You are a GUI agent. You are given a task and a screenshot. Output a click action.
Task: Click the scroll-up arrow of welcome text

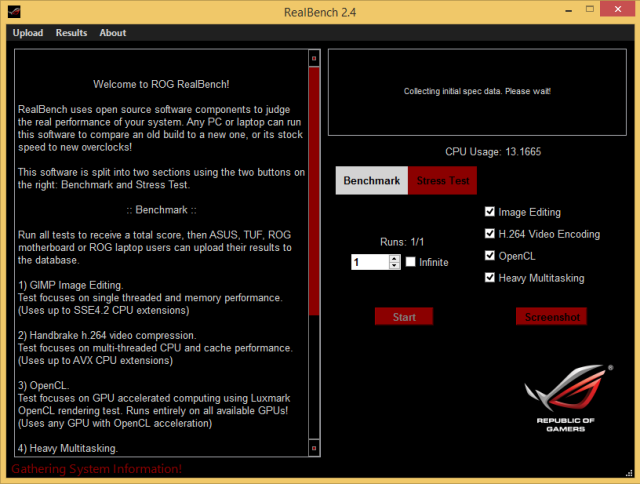click(x=314, y=58)
